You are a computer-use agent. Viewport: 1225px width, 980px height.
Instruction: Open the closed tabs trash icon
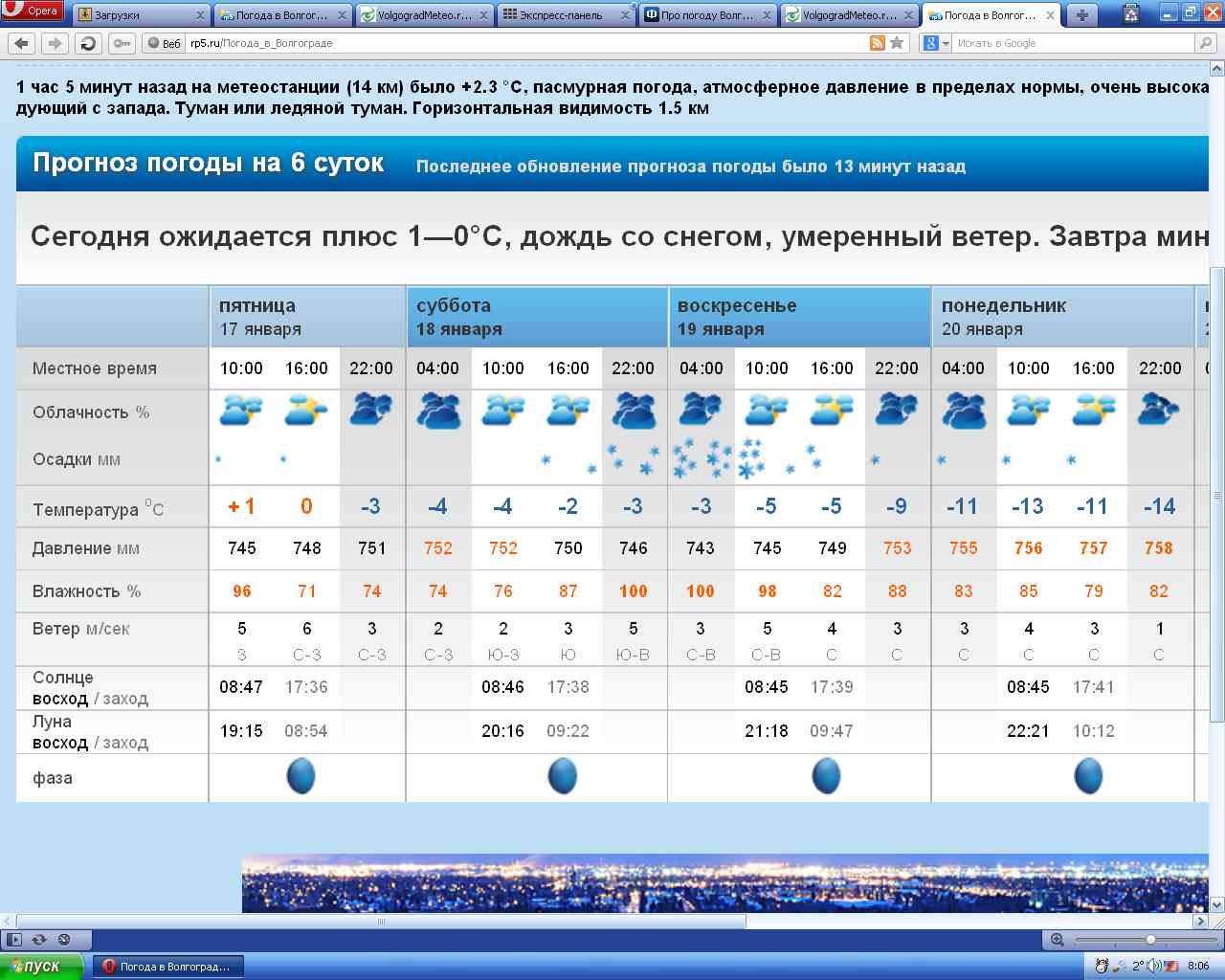1131,14
